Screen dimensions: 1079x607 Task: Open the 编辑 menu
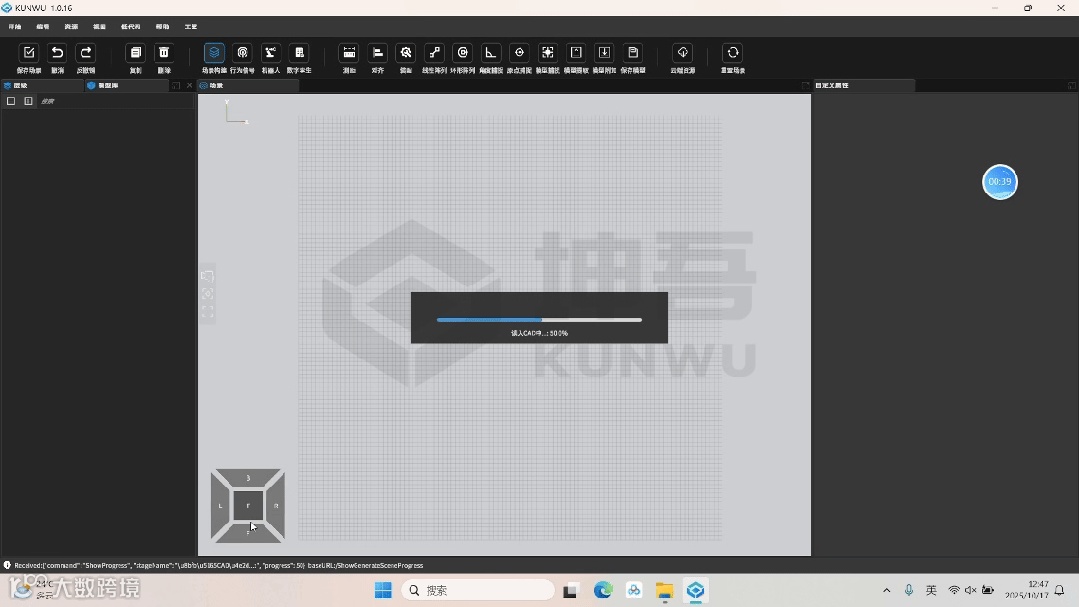43,27
